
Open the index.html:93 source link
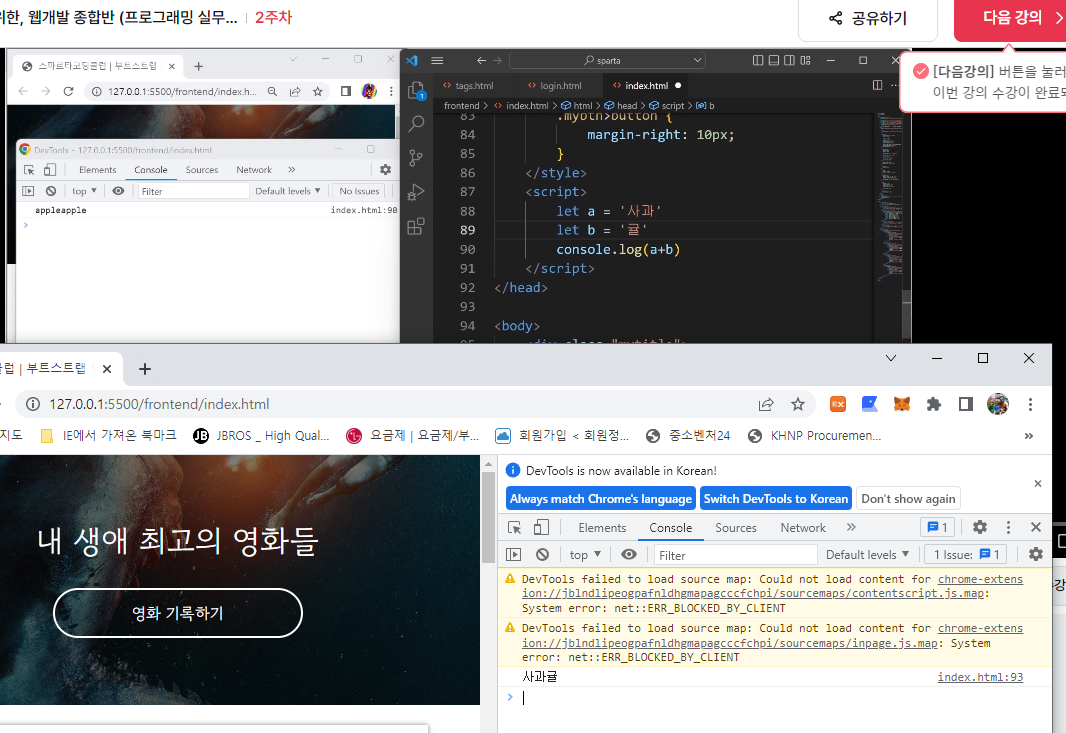pyautogui.click(x=980, y=677)
